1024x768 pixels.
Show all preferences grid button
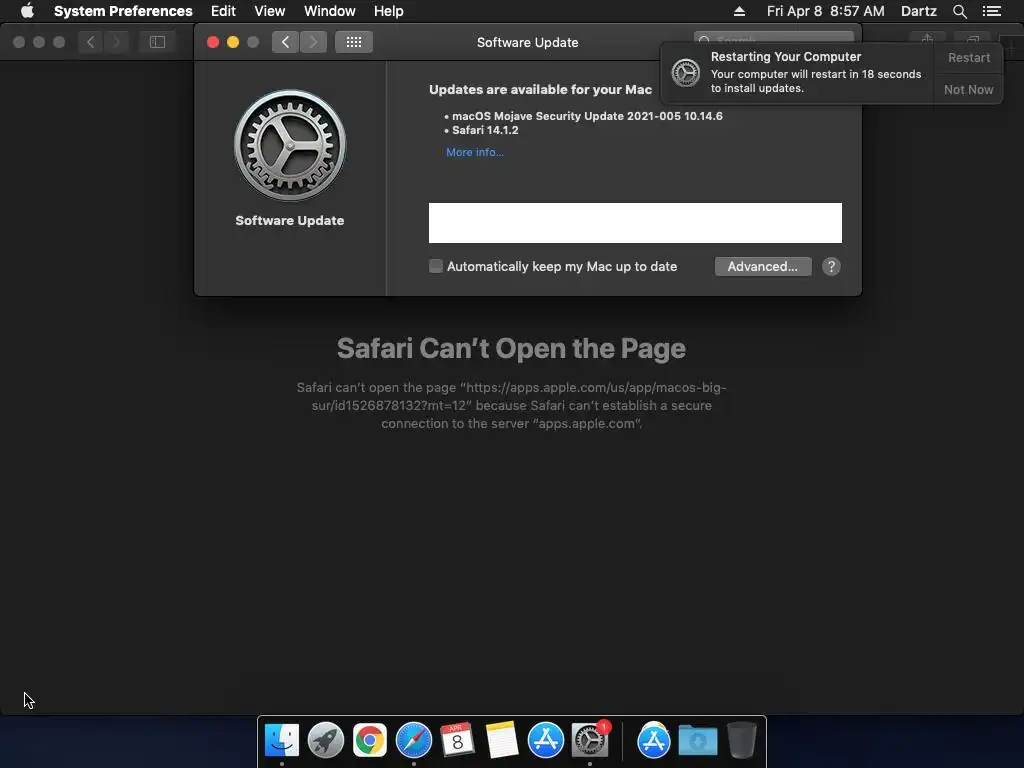[354, 42]
